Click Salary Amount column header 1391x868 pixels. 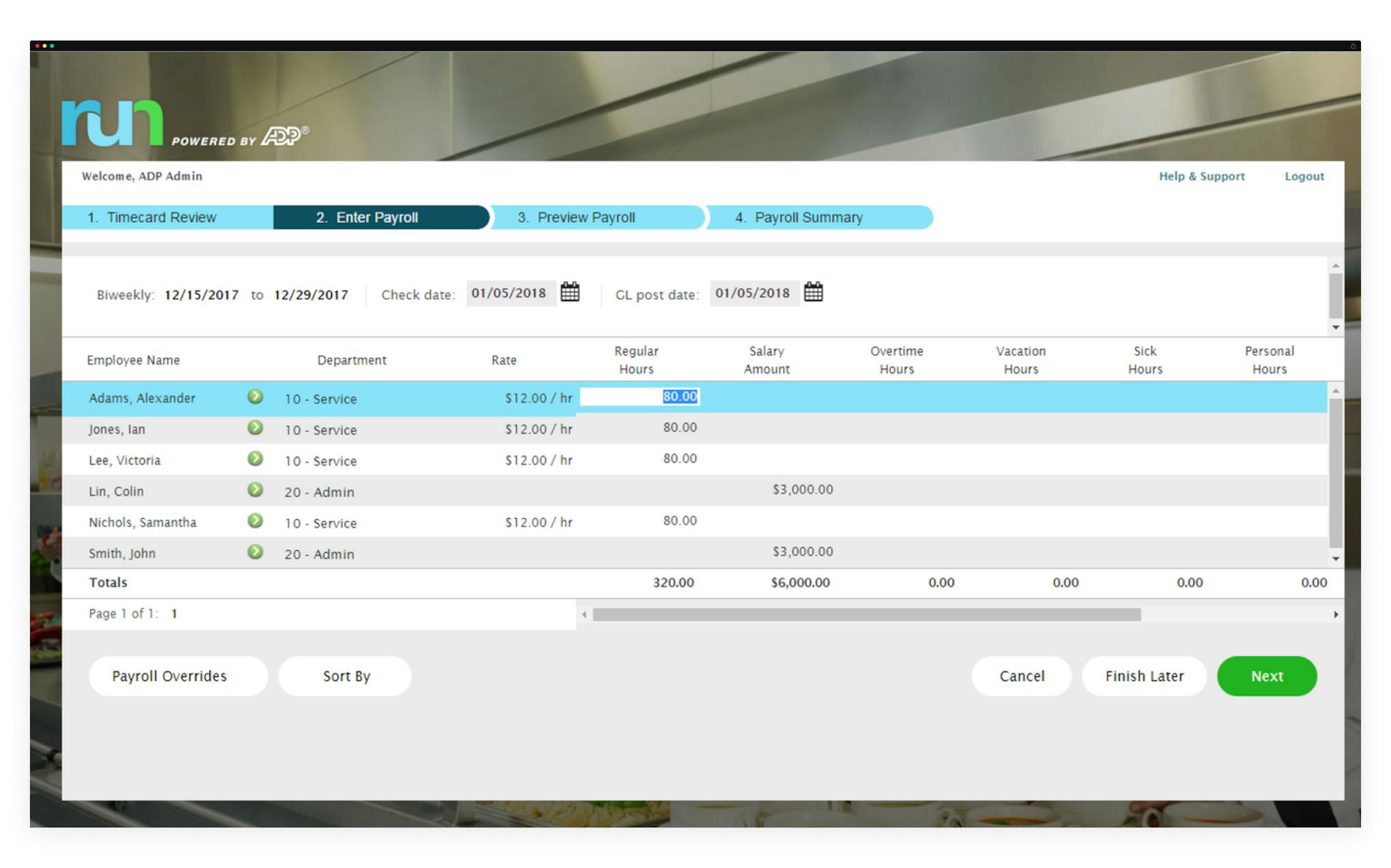click(766, 360)
